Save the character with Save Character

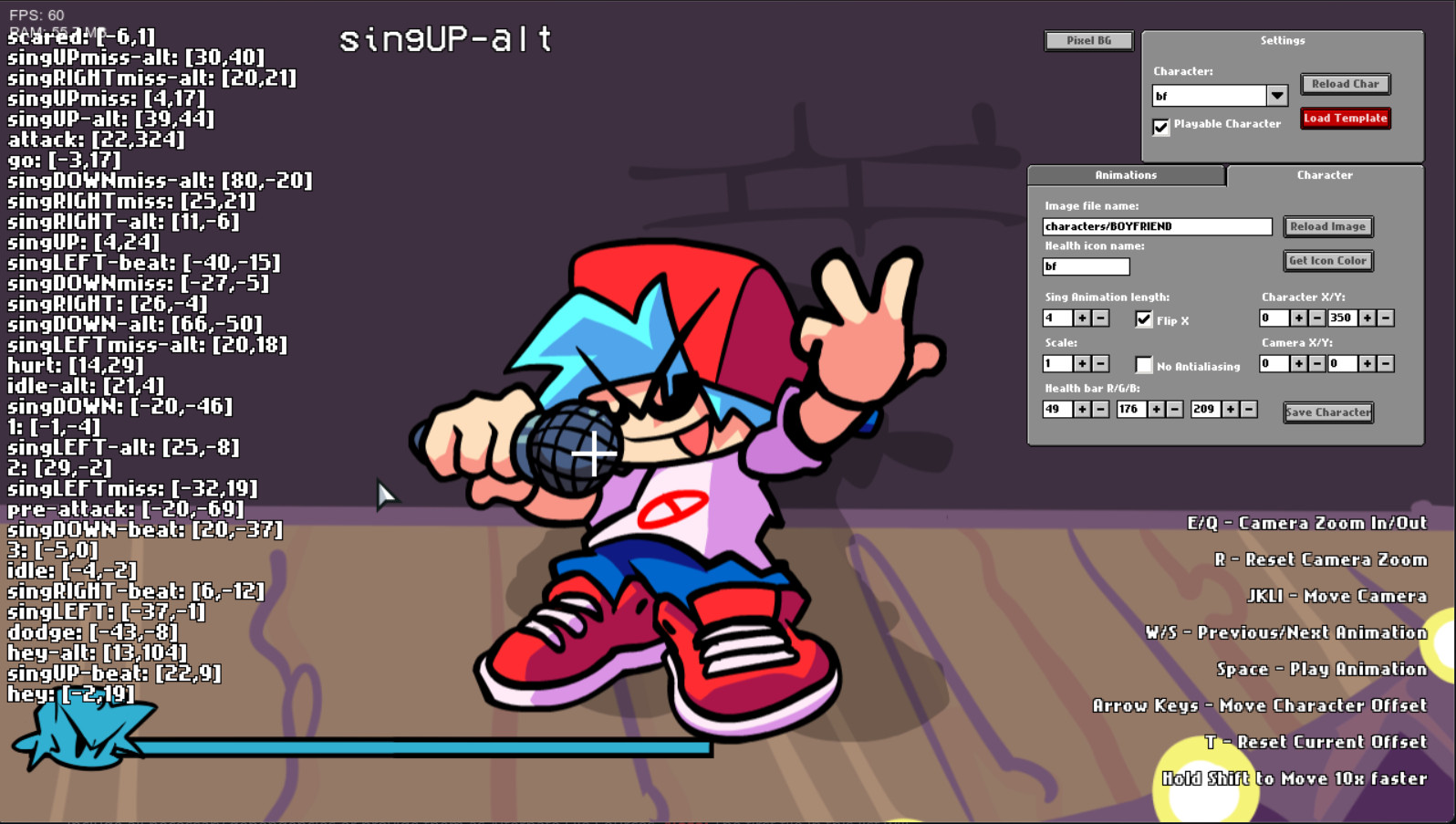click(x=1328, y=412)
